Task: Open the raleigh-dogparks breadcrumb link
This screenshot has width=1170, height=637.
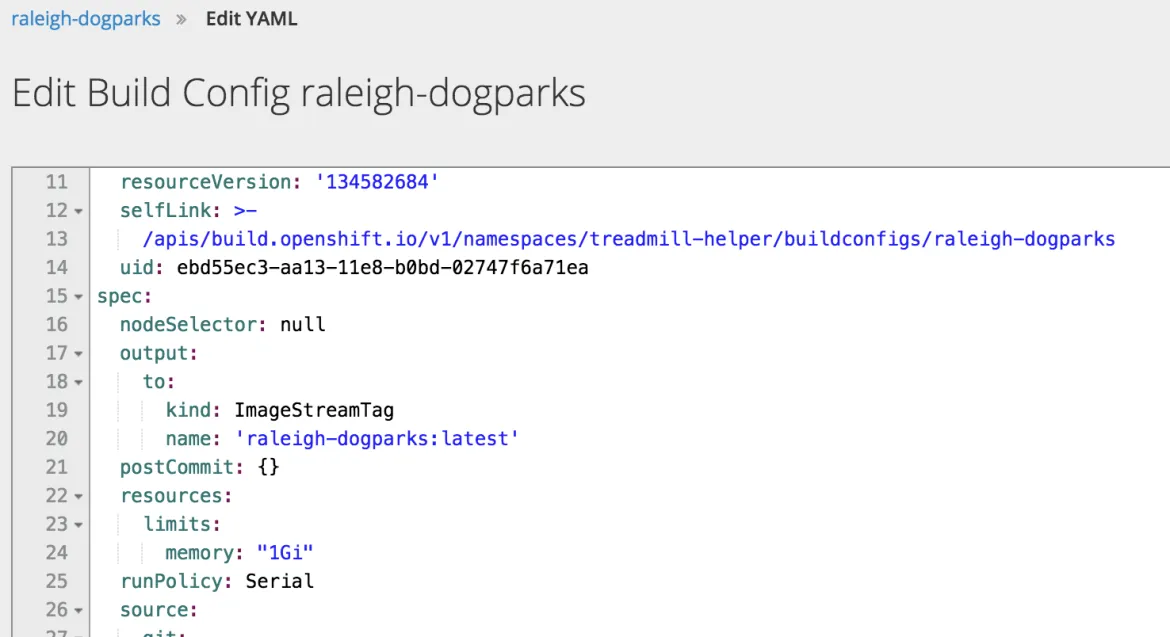Action: point(85,18)
